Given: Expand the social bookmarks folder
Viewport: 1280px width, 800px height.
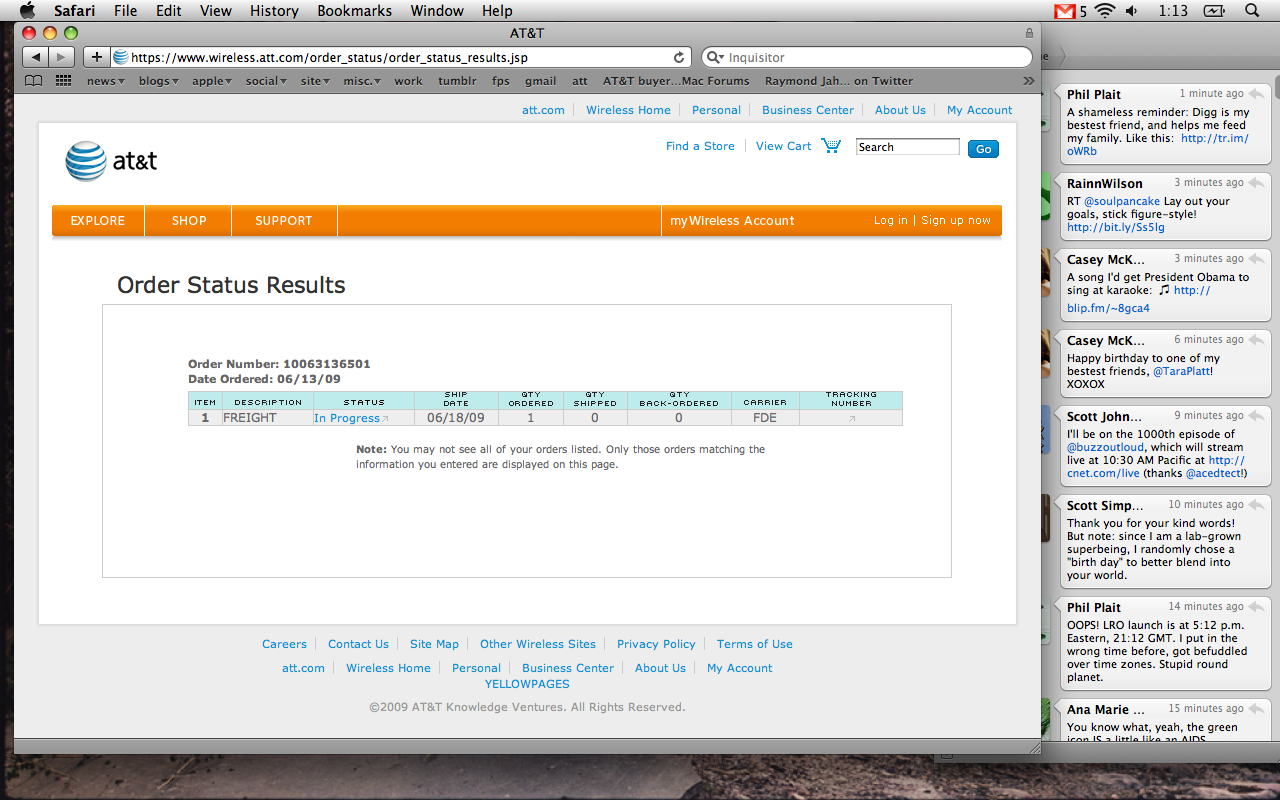Looking at the screenshot, I should pyautogui.click(x=266, y=81).
